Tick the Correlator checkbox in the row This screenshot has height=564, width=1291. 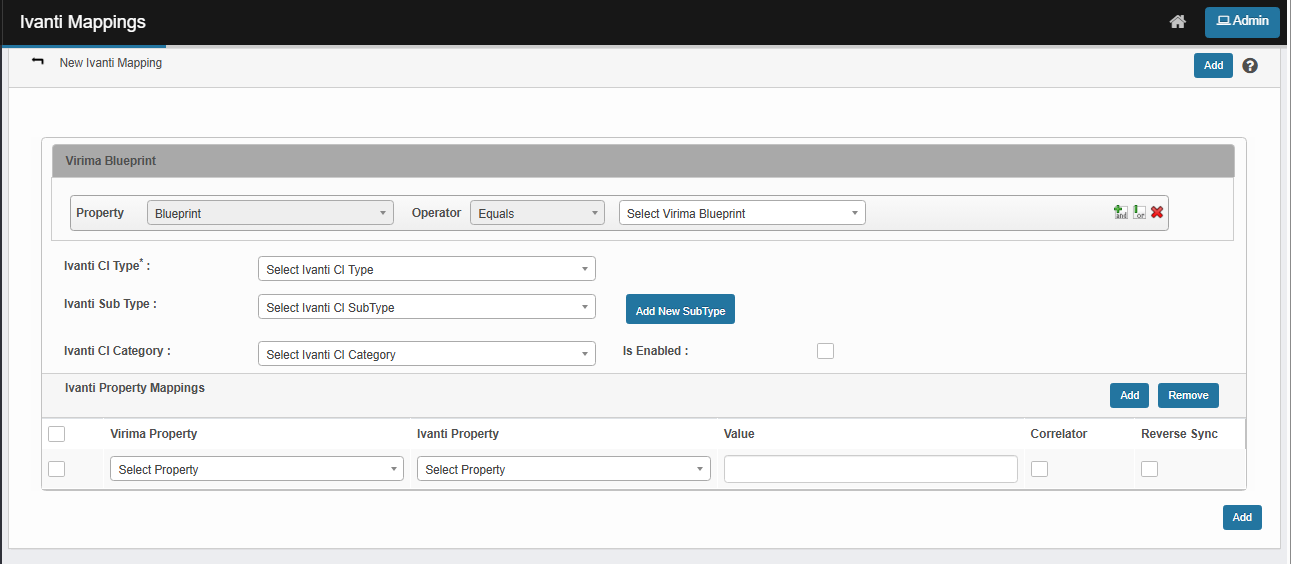tap(1039, 469)
